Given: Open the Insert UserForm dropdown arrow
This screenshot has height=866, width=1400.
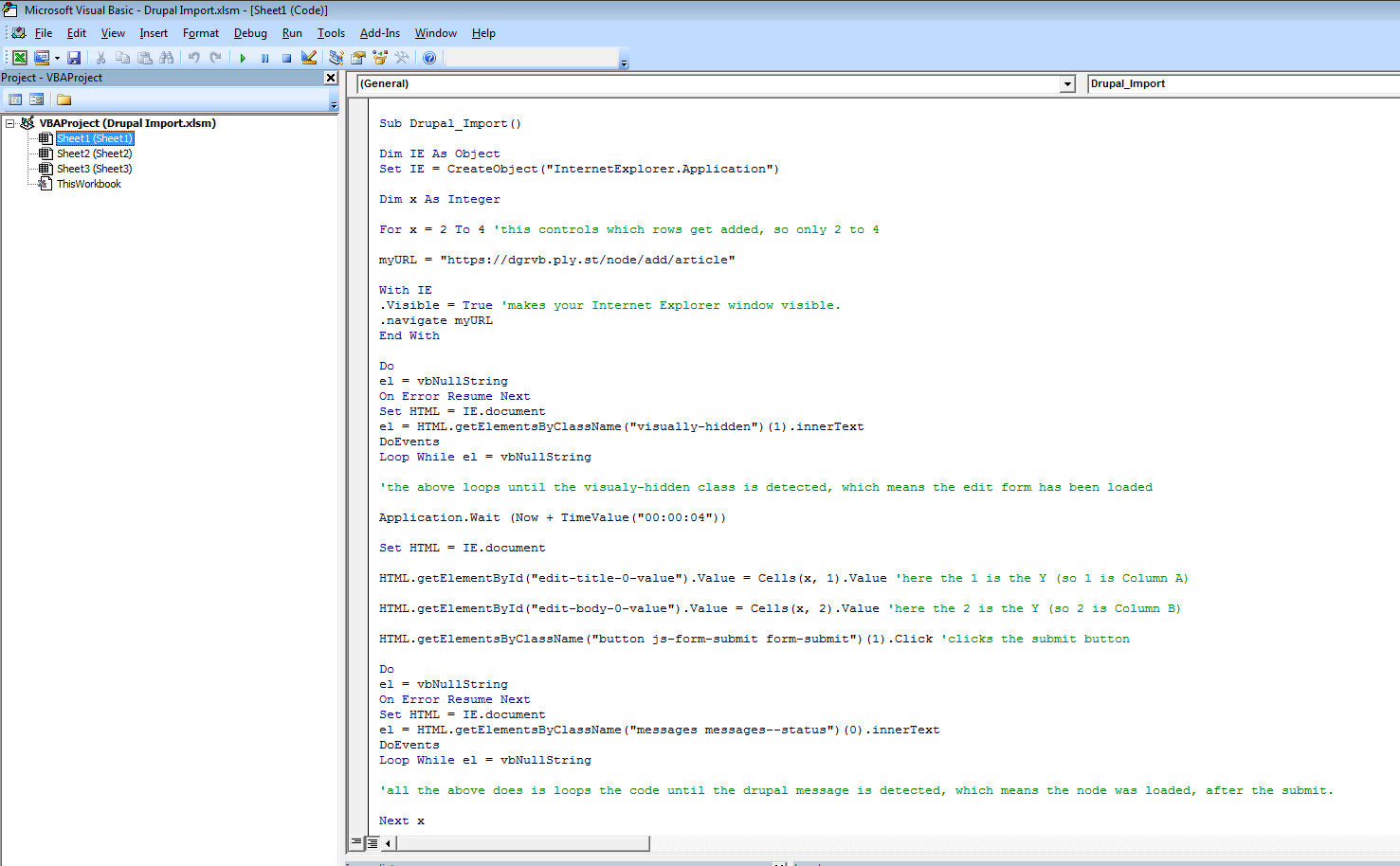Looking at the screenshot, I should point(57,58).
